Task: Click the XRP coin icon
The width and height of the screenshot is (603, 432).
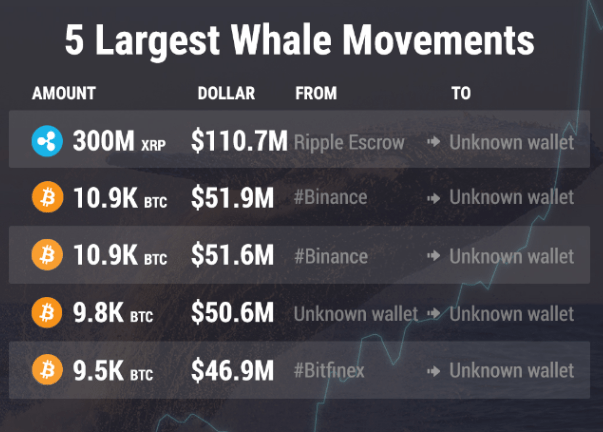Action: point(47,141)
